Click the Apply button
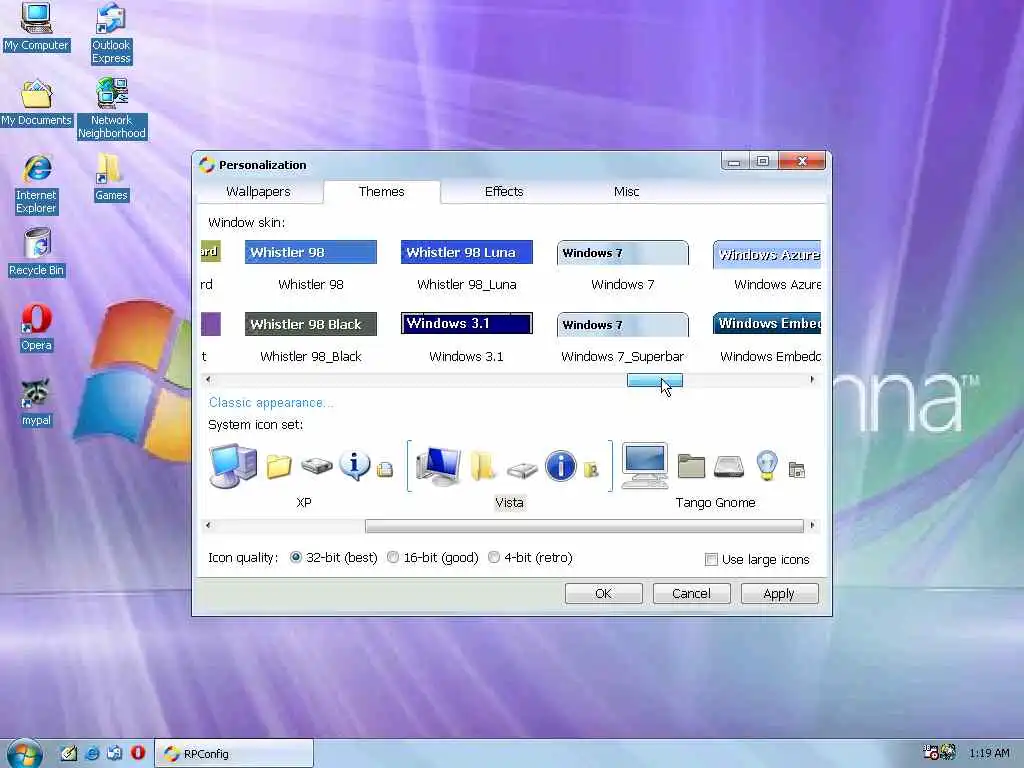The height and width of the screenshot is (768, 1024). pos(779,594)
